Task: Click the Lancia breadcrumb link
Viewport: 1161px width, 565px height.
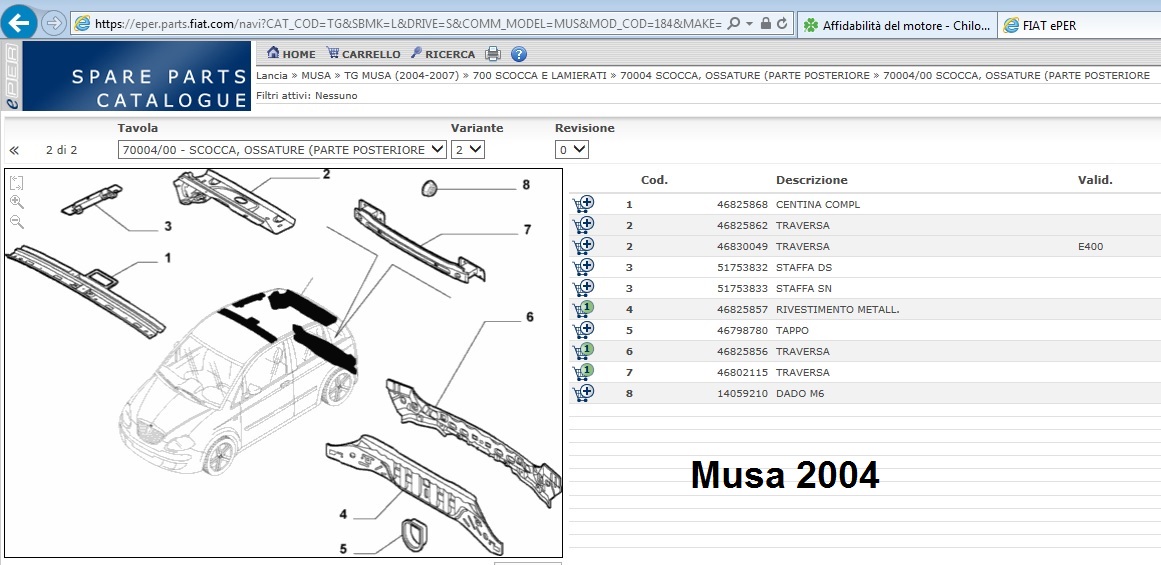Action: (272, 76)
